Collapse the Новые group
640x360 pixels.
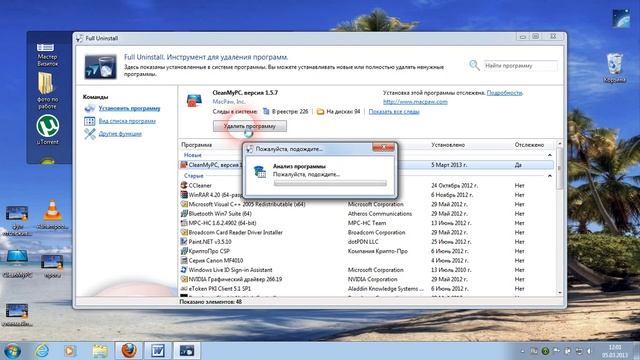(x=549, y=156)
